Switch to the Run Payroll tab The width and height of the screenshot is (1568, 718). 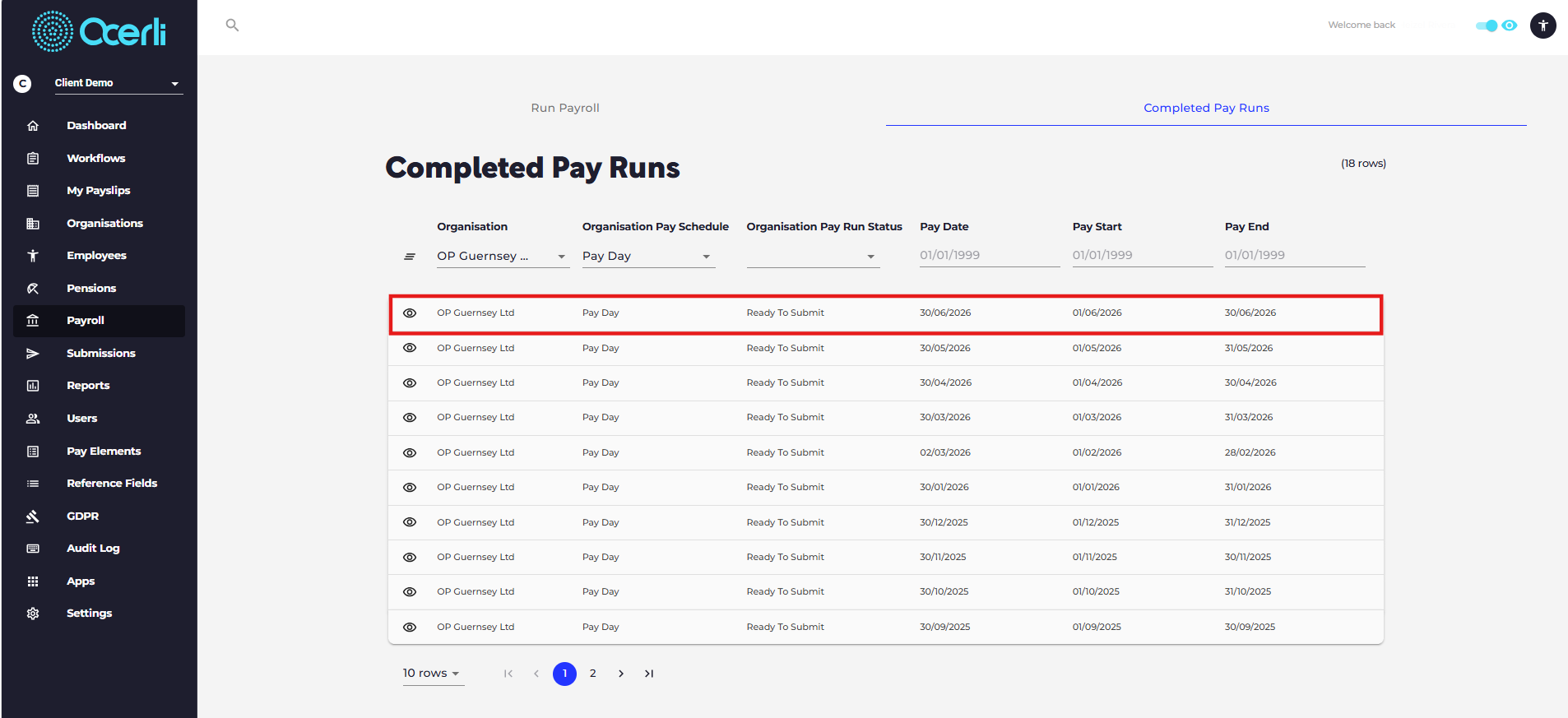point(565,108)
